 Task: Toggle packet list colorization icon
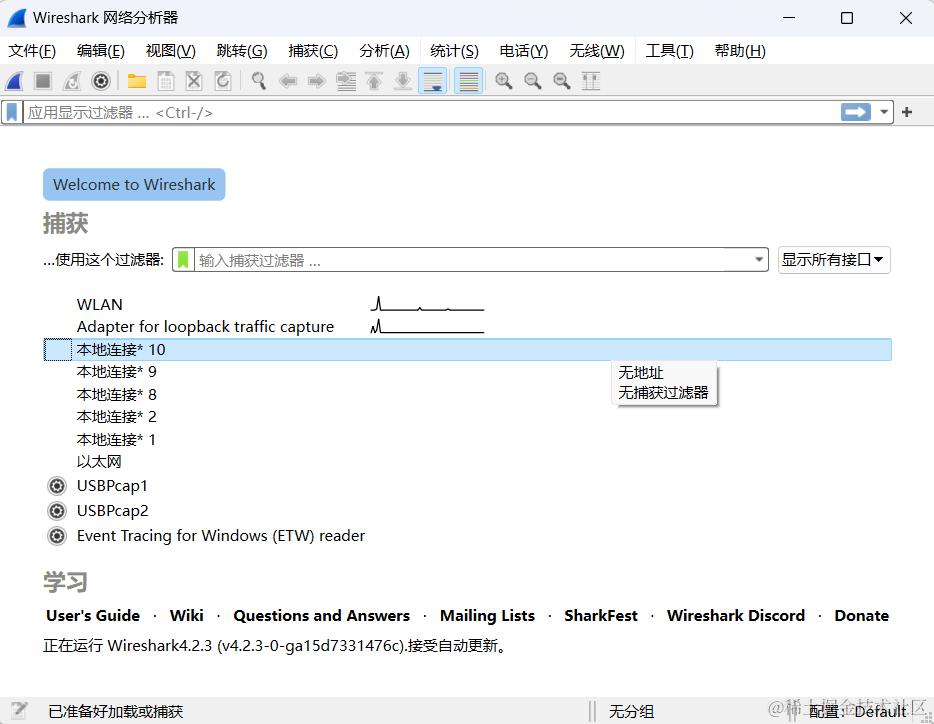[469, 81]
